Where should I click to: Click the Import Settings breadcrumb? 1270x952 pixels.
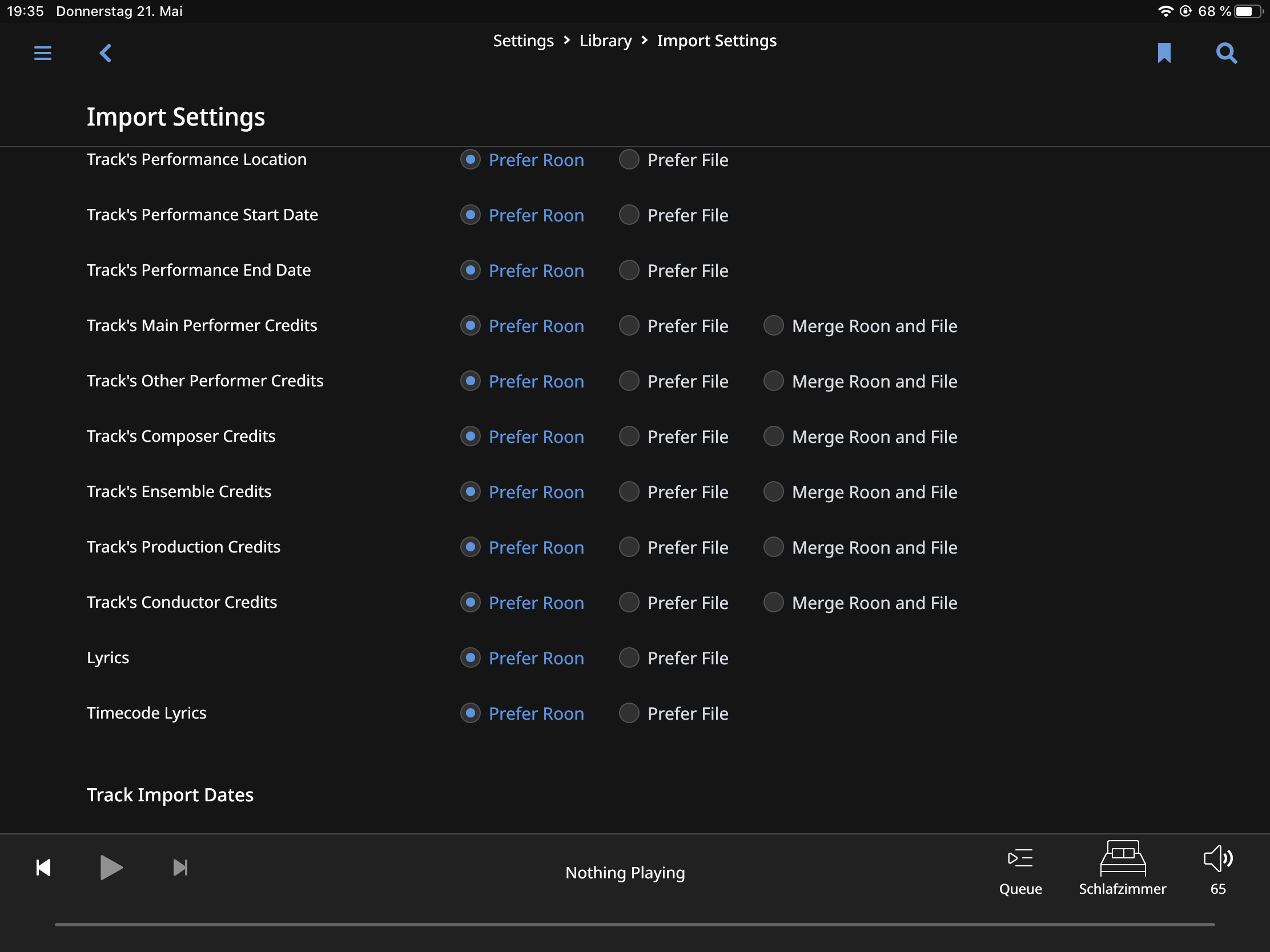717,41
